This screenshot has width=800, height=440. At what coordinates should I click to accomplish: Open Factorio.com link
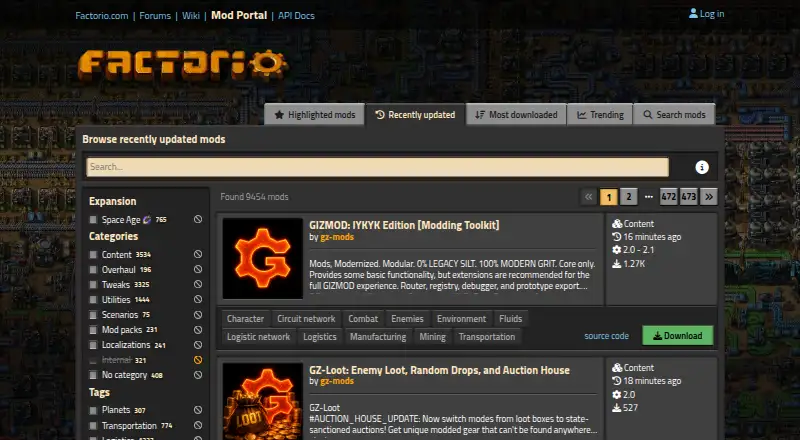(102, 16)
